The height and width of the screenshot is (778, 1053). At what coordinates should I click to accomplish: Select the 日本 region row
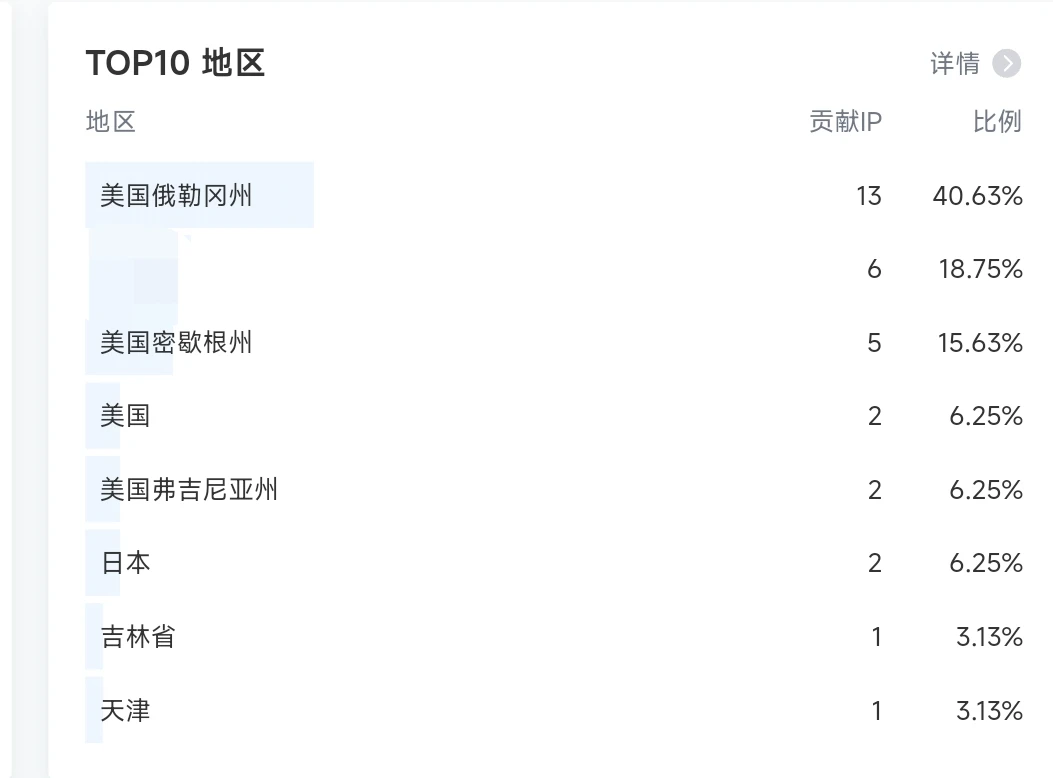(126, 563)
